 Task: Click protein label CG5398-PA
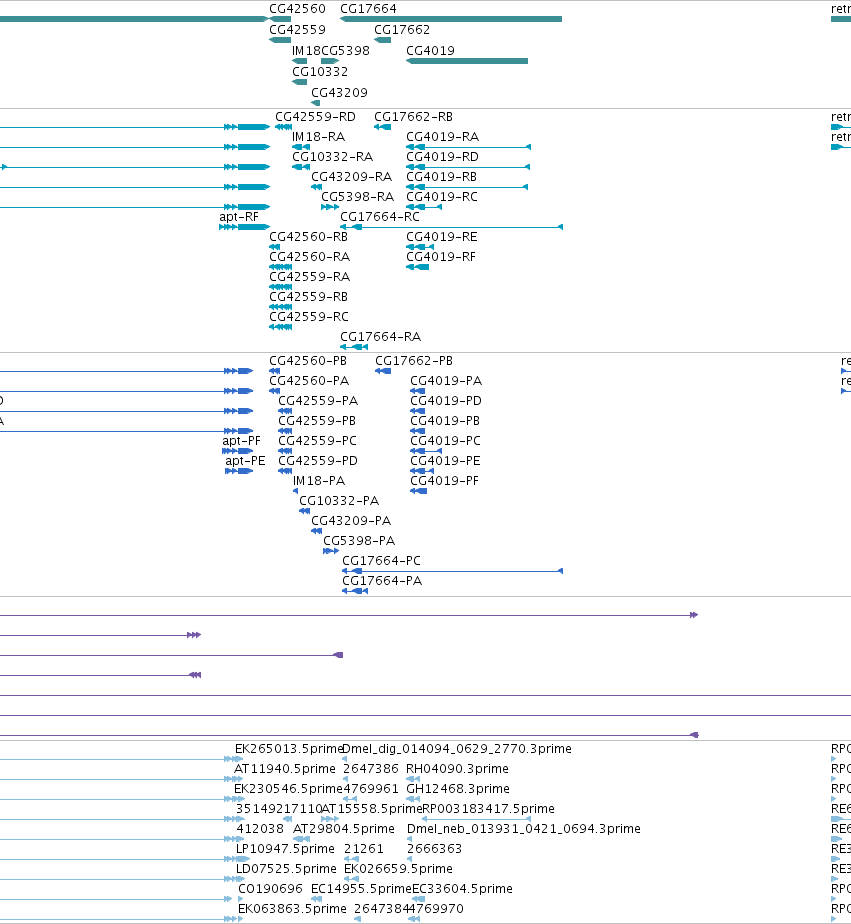[359, 541]
